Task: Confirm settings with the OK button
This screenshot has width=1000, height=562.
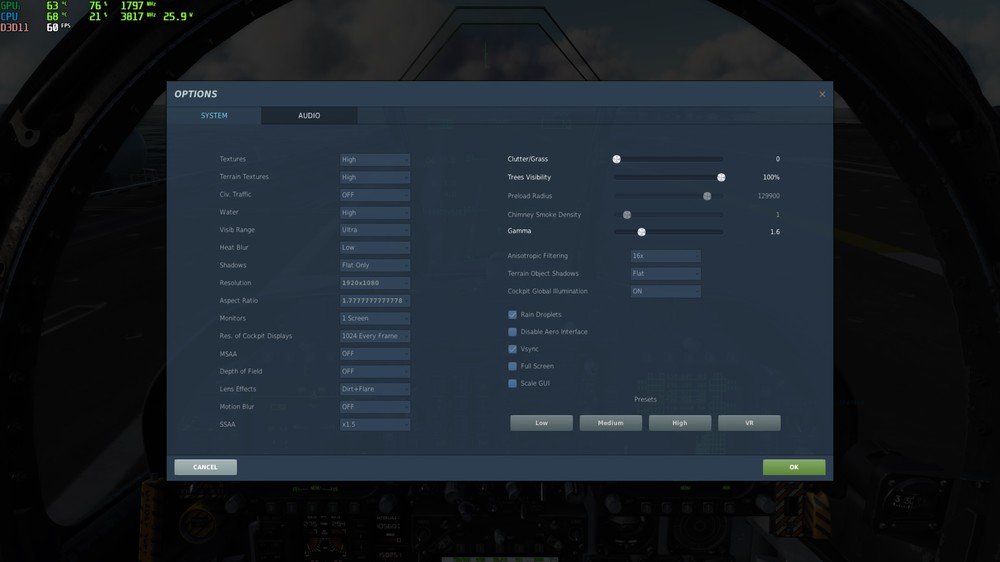Action: pos(794,467)
